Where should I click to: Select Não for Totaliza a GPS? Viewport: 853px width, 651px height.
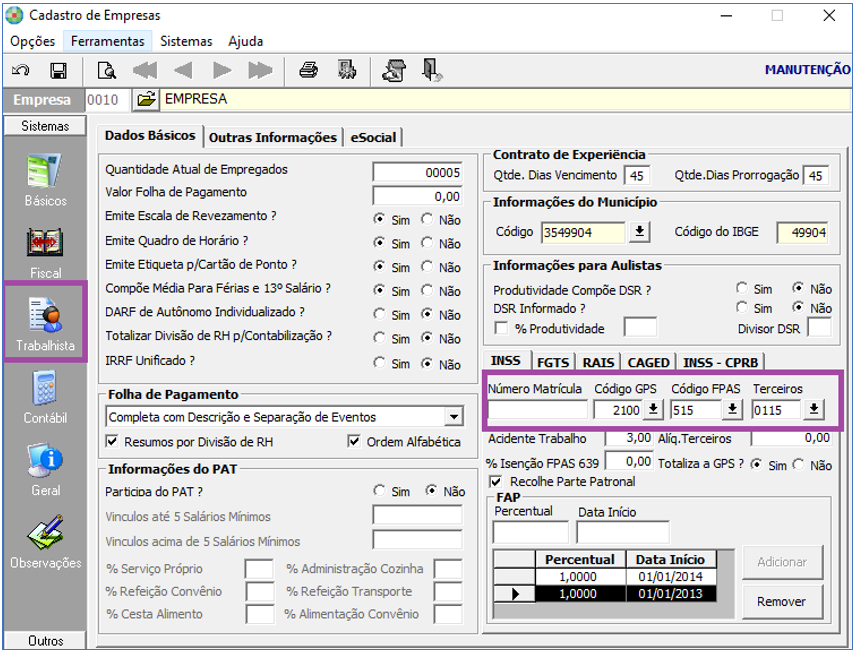pos(799,465)
